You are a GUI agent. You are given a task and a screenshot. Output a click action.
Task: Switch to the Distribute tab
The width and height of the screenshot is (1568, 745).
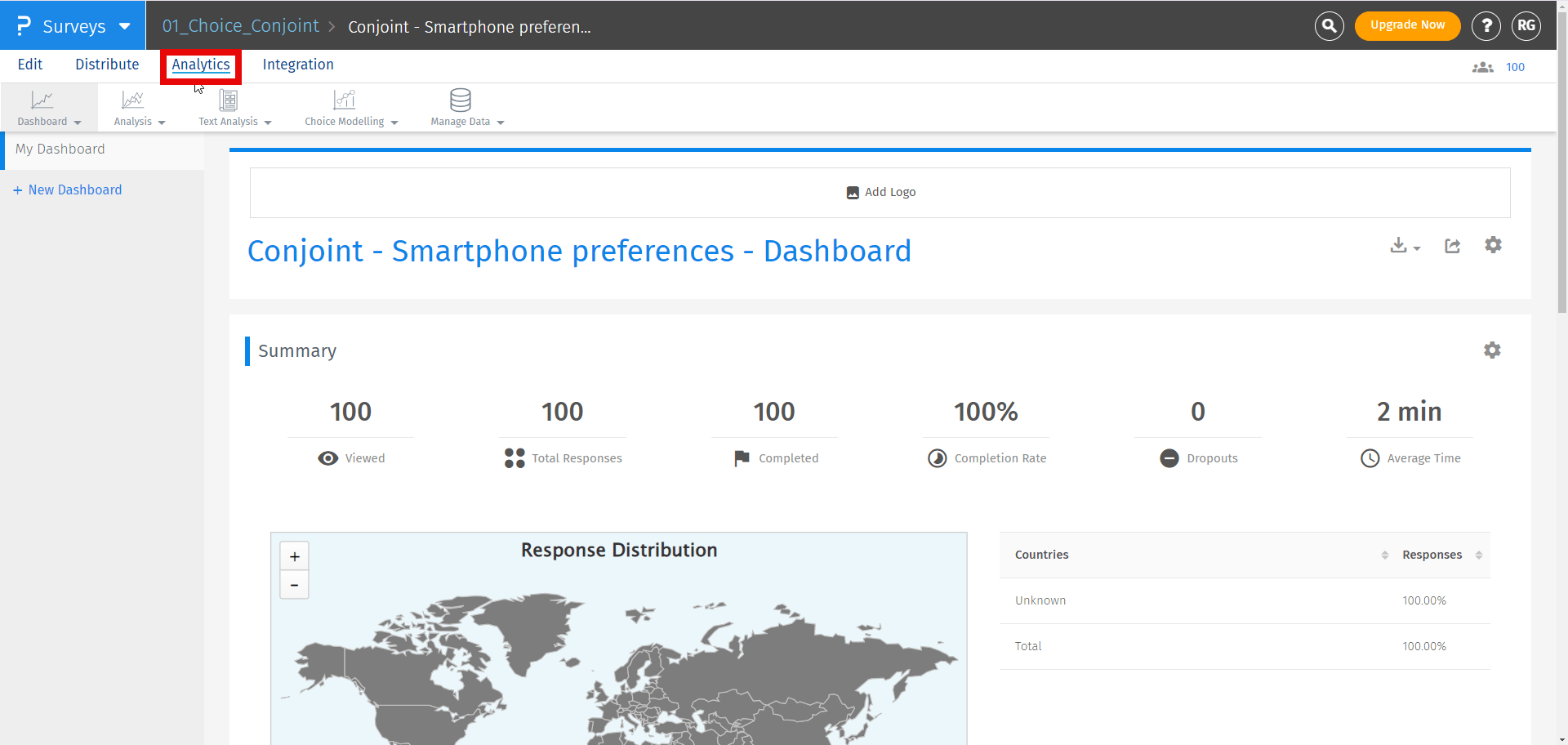[107, 65]
